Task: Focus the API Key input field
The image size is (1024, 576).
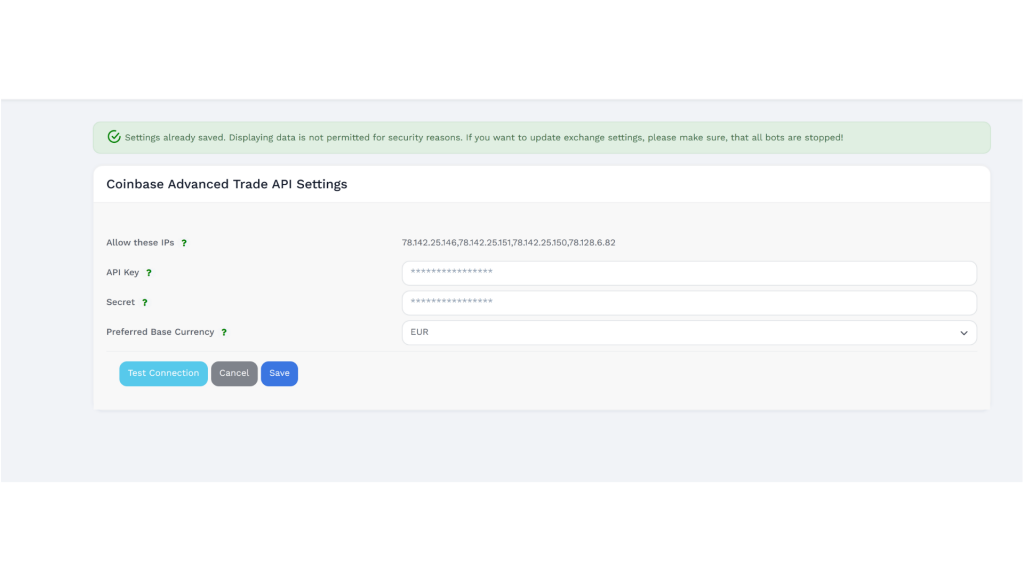Action: pos(689,273)
